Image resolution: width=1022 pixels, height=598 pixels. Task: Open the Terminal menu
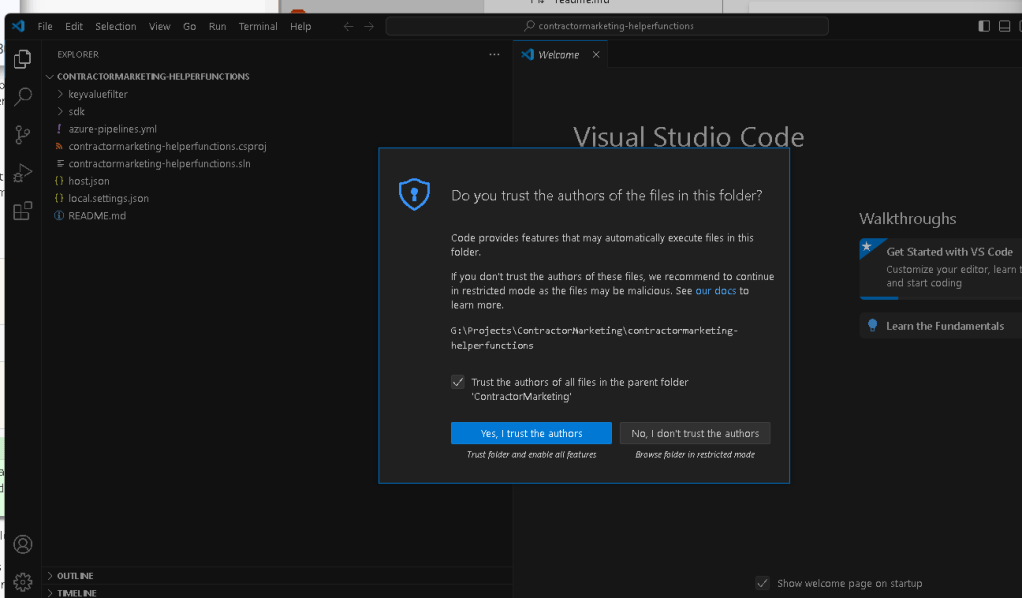(x=257, y=27)
